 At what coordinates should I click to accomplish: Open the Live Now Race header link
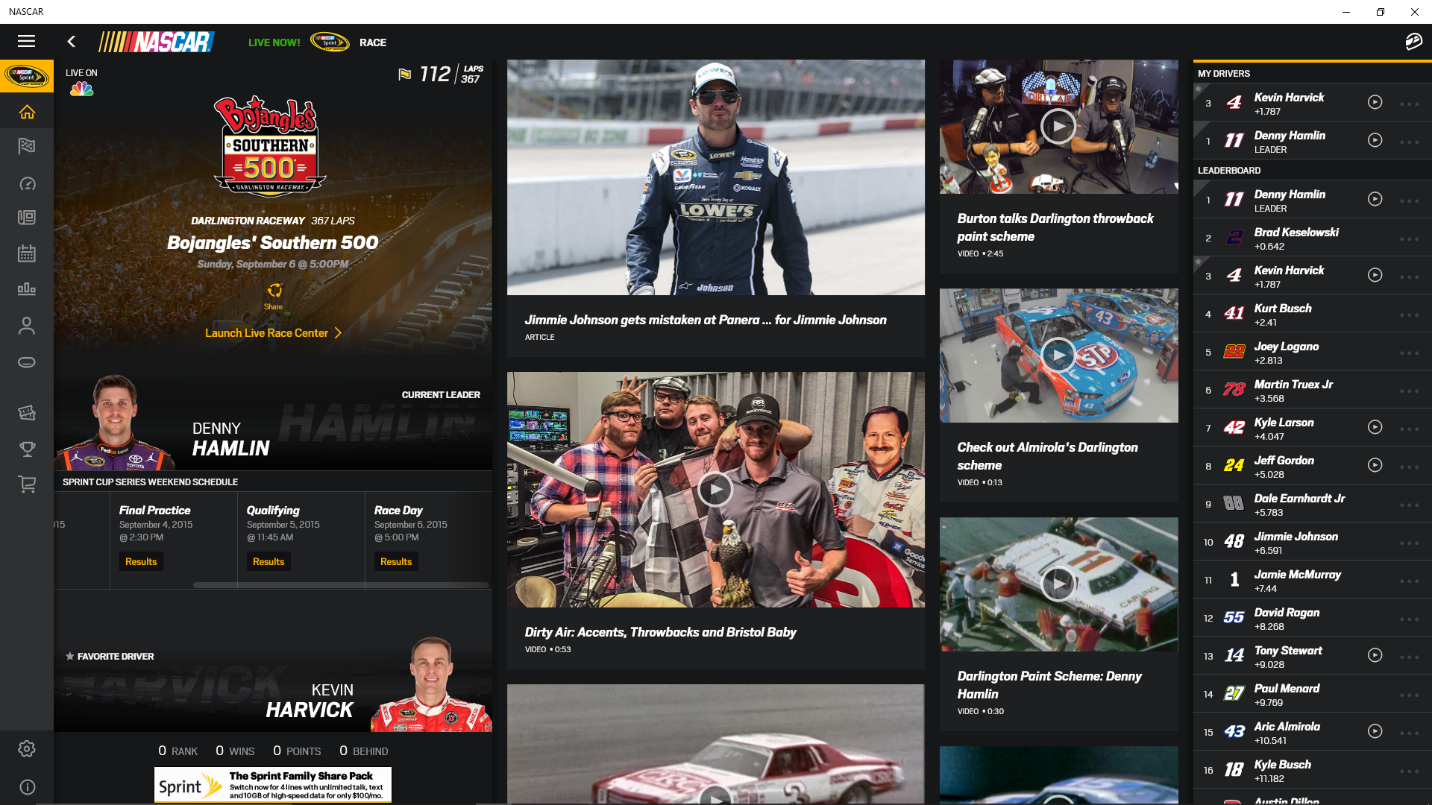click(x=317, y=42)
